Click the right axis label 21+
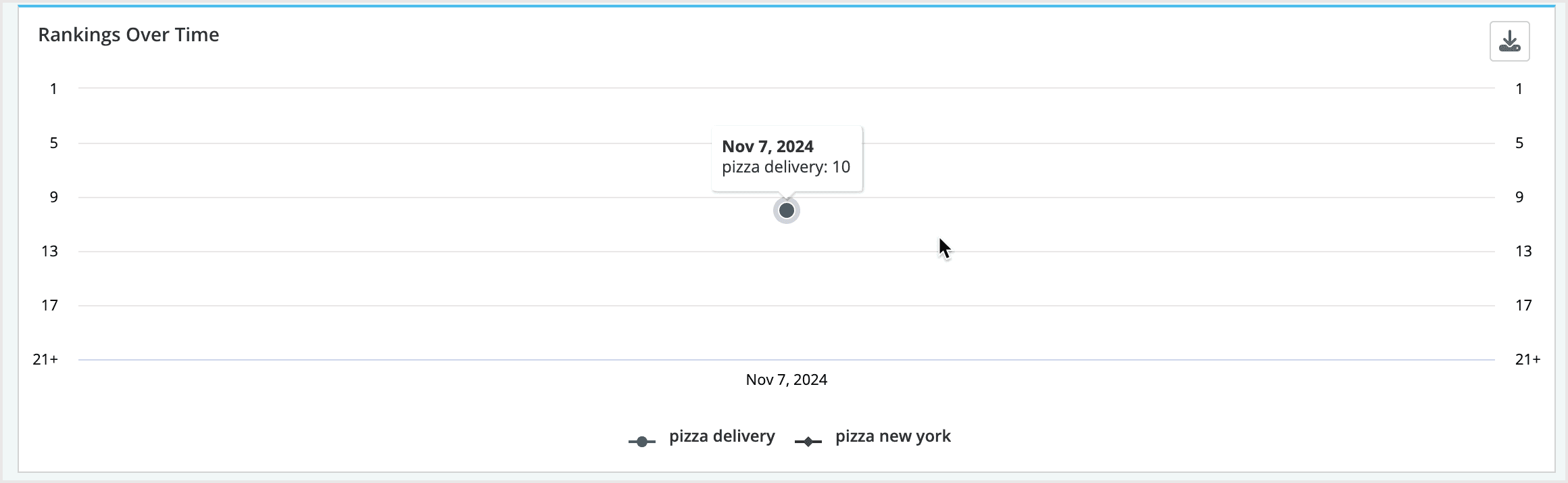This screenshot has width=1568, height=483. (x=1527, y=359)
